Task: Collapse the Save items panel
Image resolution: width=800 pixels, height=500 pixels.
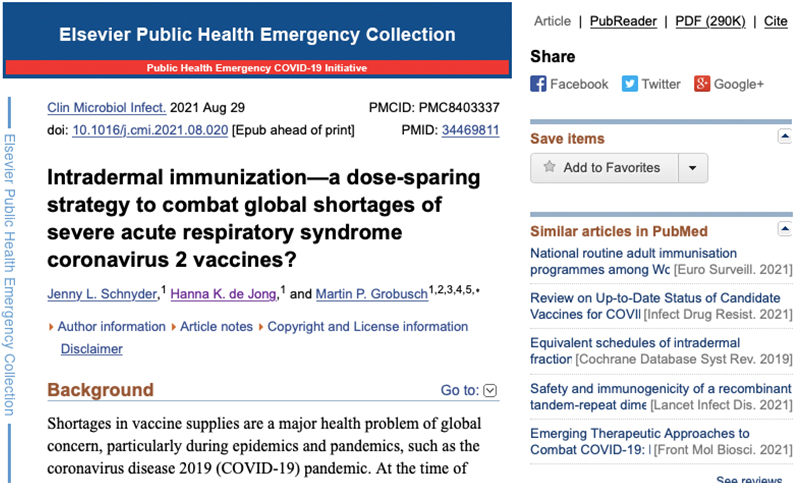Action: pos(784,137)
